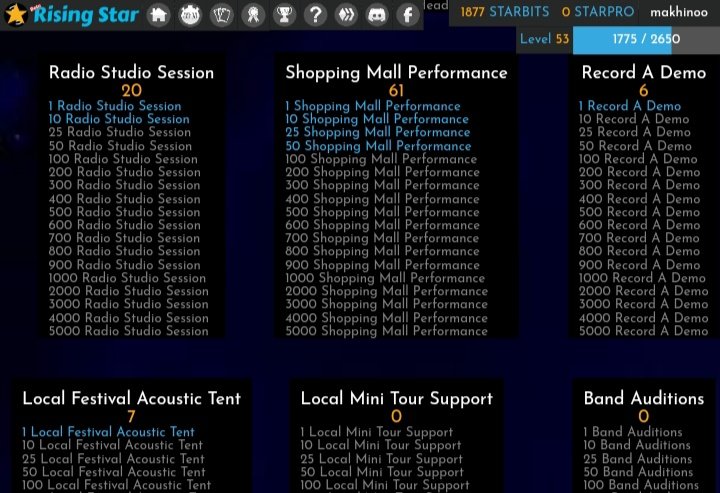Open the Hive blog icon
Screen dimensions: 720x493
click(x=346, y=15)
